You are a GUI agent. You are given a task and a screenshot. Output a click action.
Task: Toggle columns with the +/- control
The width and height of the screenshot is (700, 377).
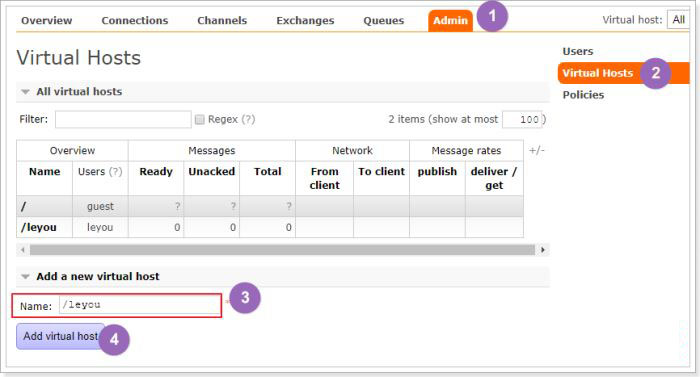[x=537, y=151]
